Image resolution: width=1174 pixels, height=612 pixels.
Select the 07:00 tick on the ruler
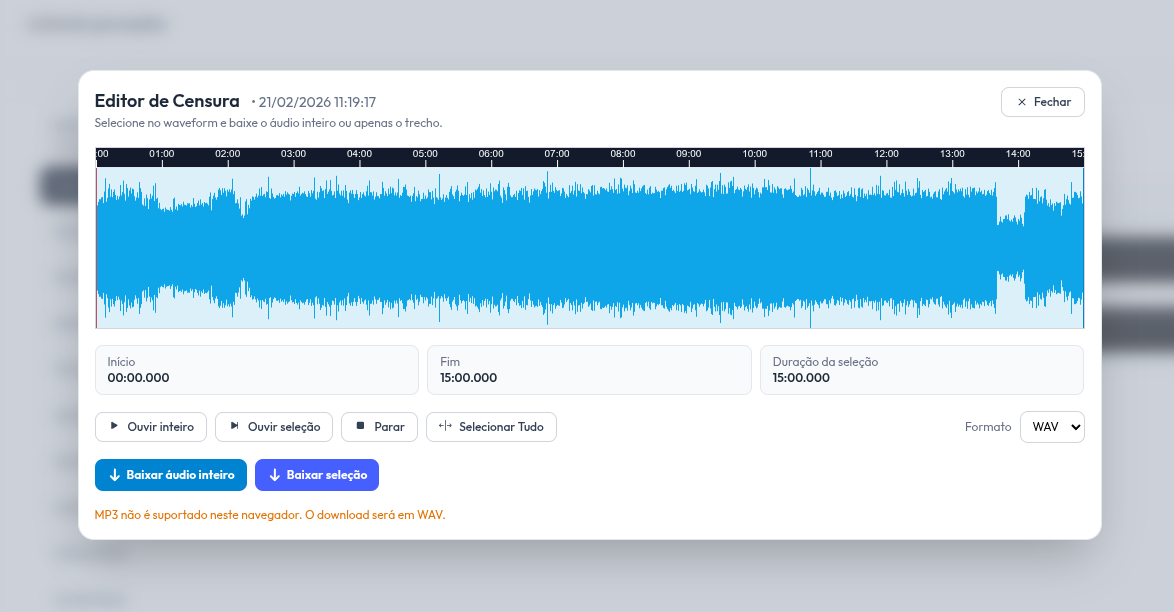point(557,154)
